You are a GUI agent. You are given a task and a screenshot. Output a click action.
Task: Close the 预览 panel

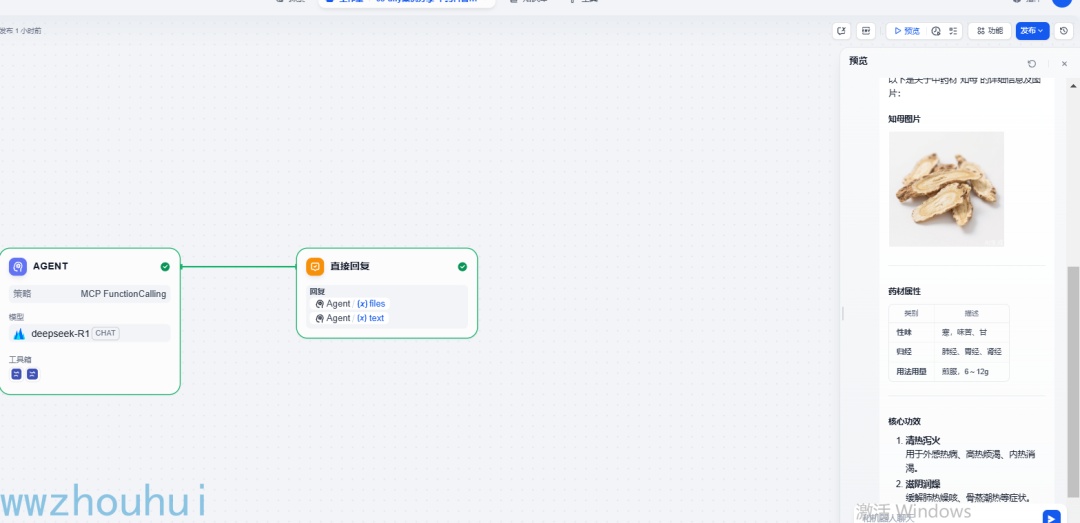1064,63
